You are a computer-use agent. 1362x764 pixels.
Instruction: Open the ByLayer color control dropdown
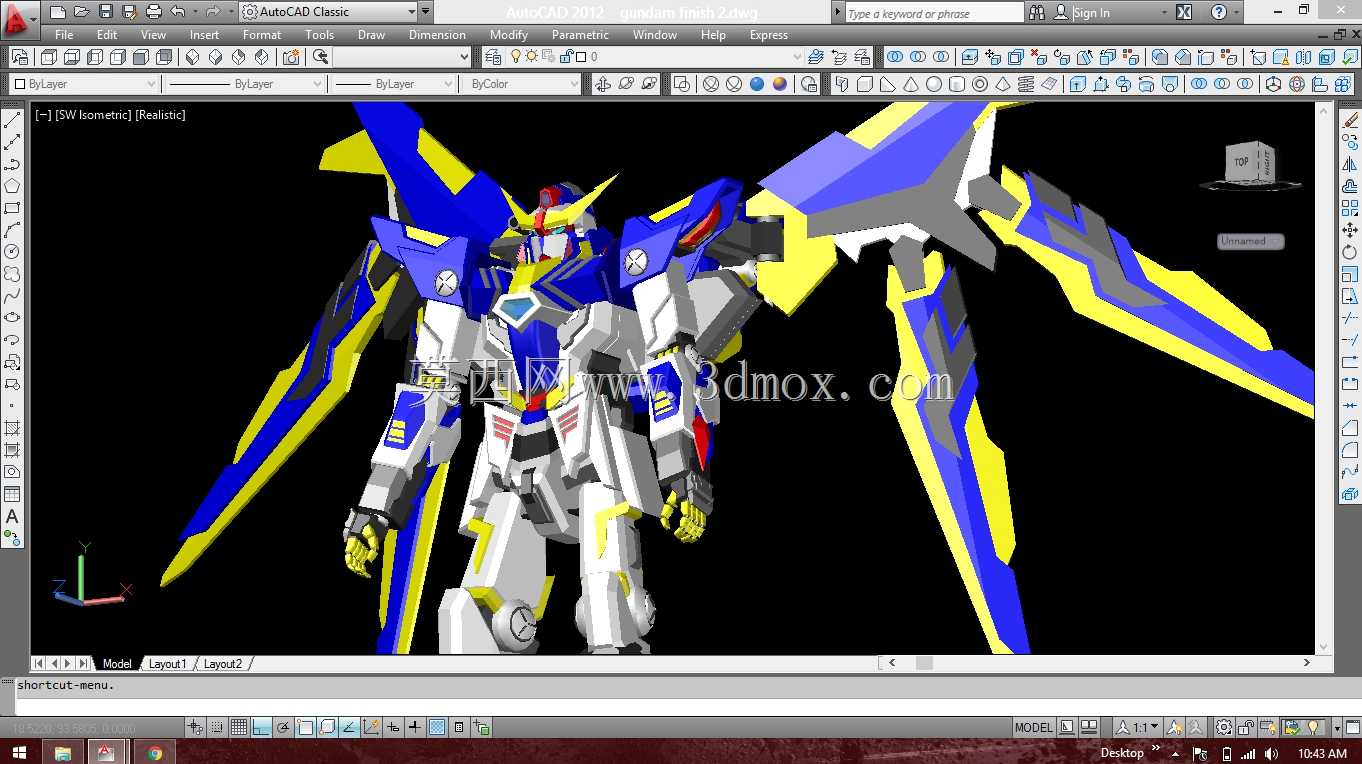(x=84, y=84)
